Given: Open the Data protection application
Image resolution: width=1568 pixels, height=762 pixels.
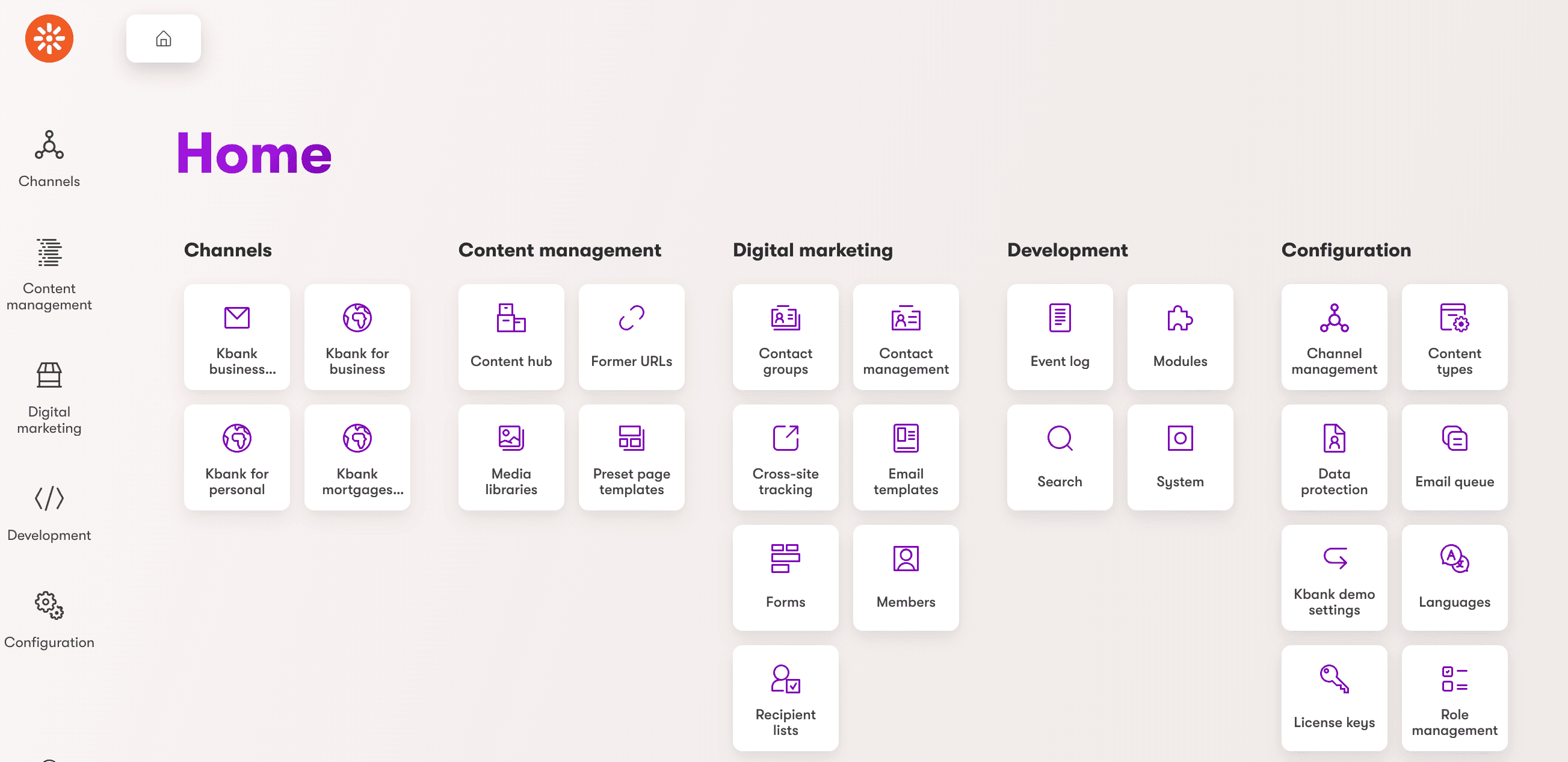Looking at the screenshot, I should coord(1335,457).
